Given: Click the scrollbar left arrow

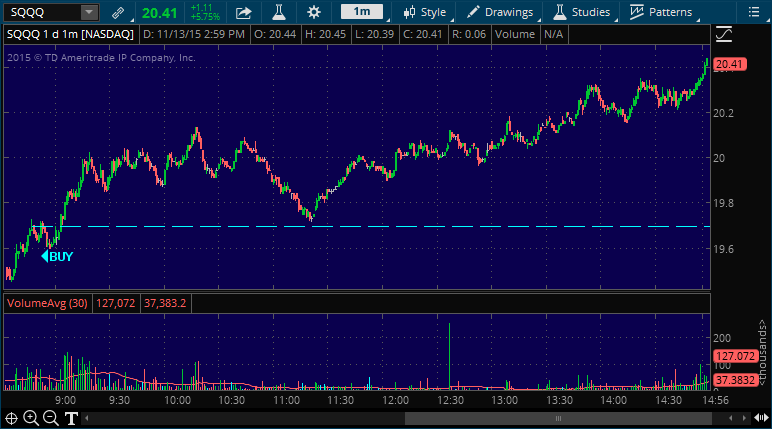Looking at the screenshot, I should pyautogui.click(x=87, y=419).
